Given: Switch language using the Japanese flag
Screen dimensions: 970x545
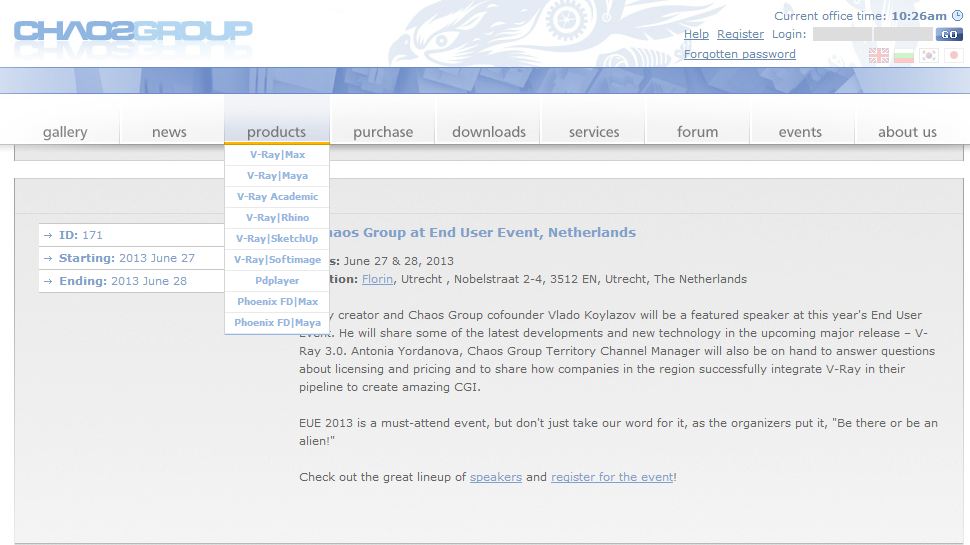Looking at the screenshot, I should pyautogui.click(x=953, y=56).
